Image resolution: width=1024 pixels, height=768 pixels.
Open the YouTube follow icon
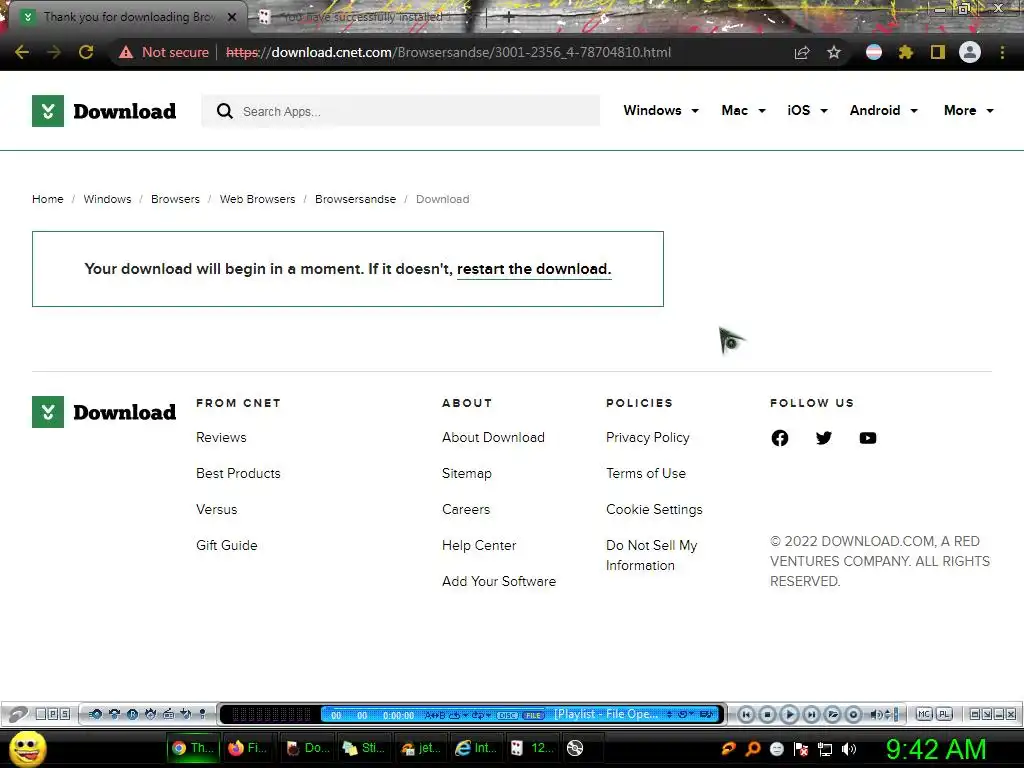coord(868,438)
